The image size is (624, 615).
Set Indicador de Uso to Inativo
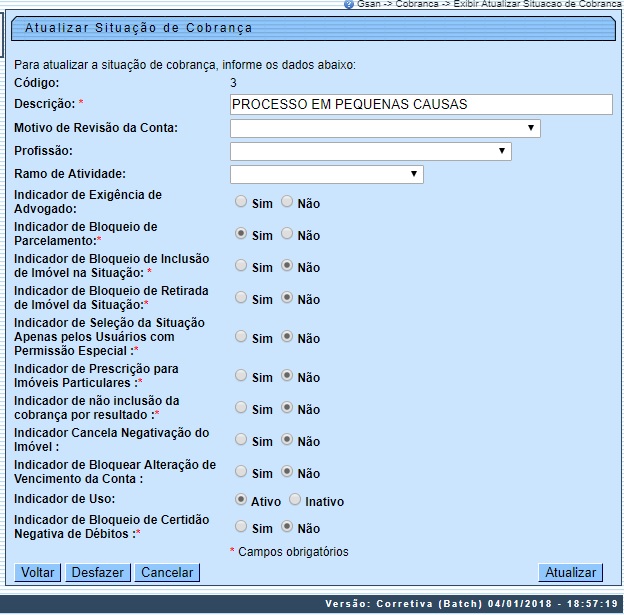[295, 499]
